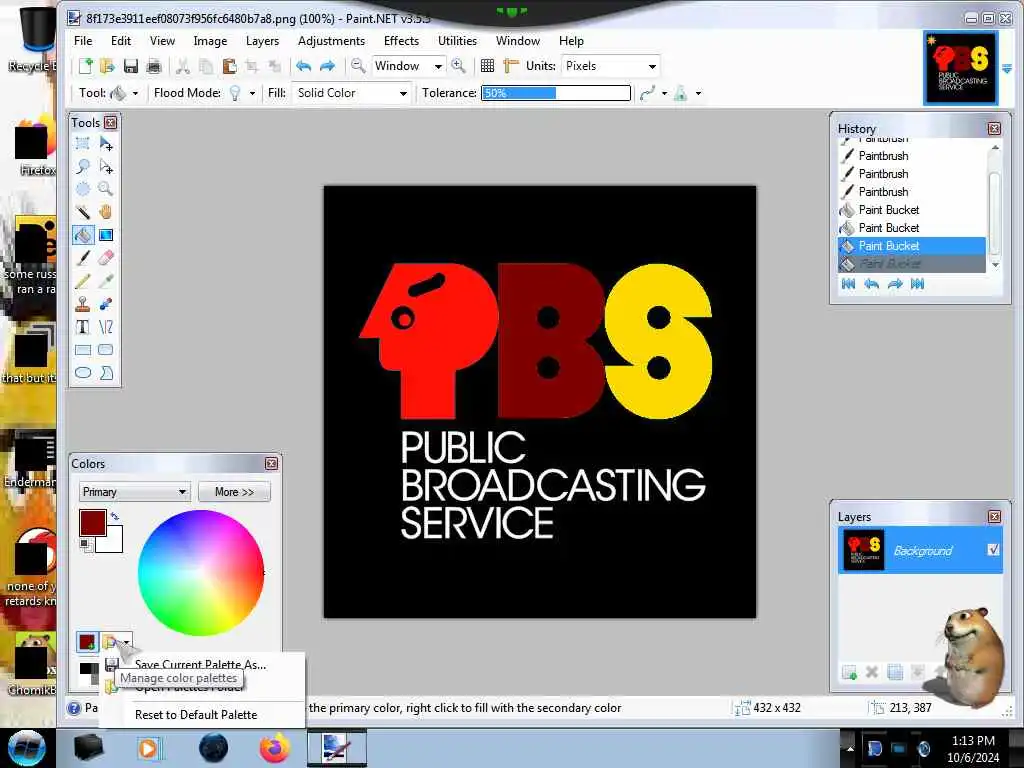Open the Layers menu
Image resolution: width=1024 pixels, height=768 pixels.
point(263,40)
